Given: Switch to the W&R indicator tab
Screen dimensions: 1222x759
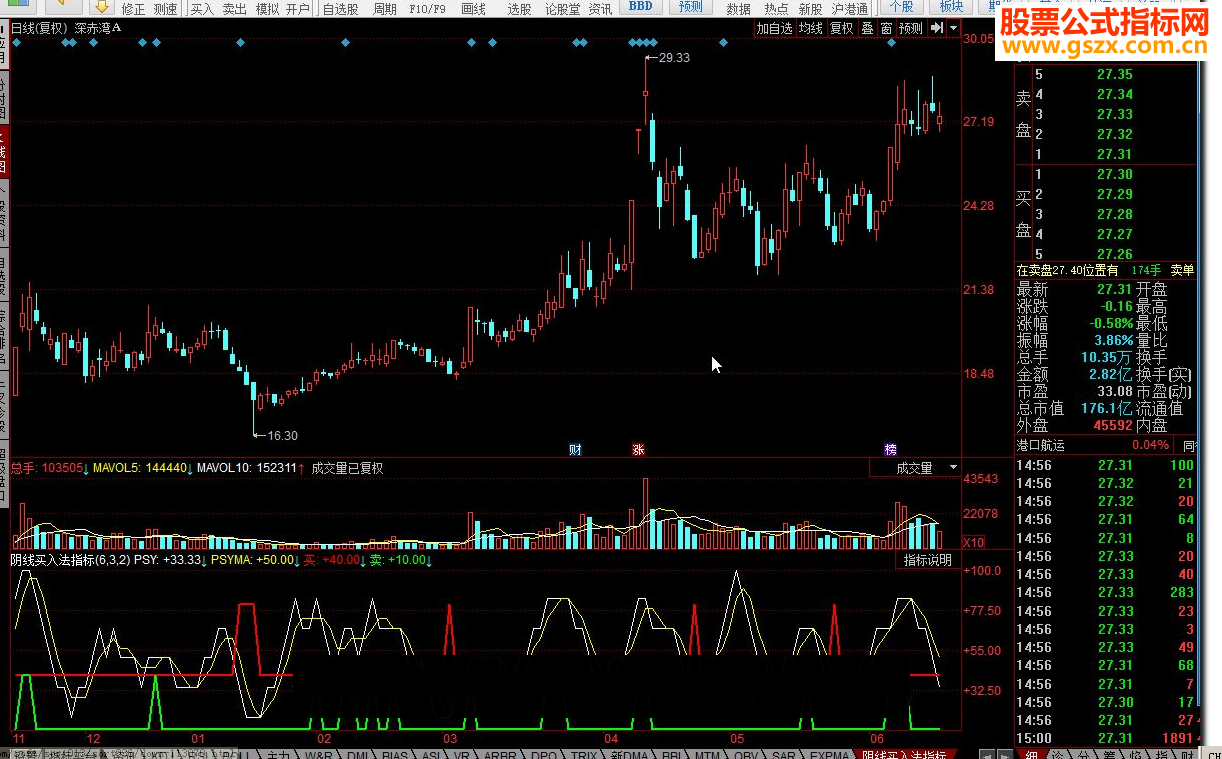Looking at the screenshot, I should point(319,755).
